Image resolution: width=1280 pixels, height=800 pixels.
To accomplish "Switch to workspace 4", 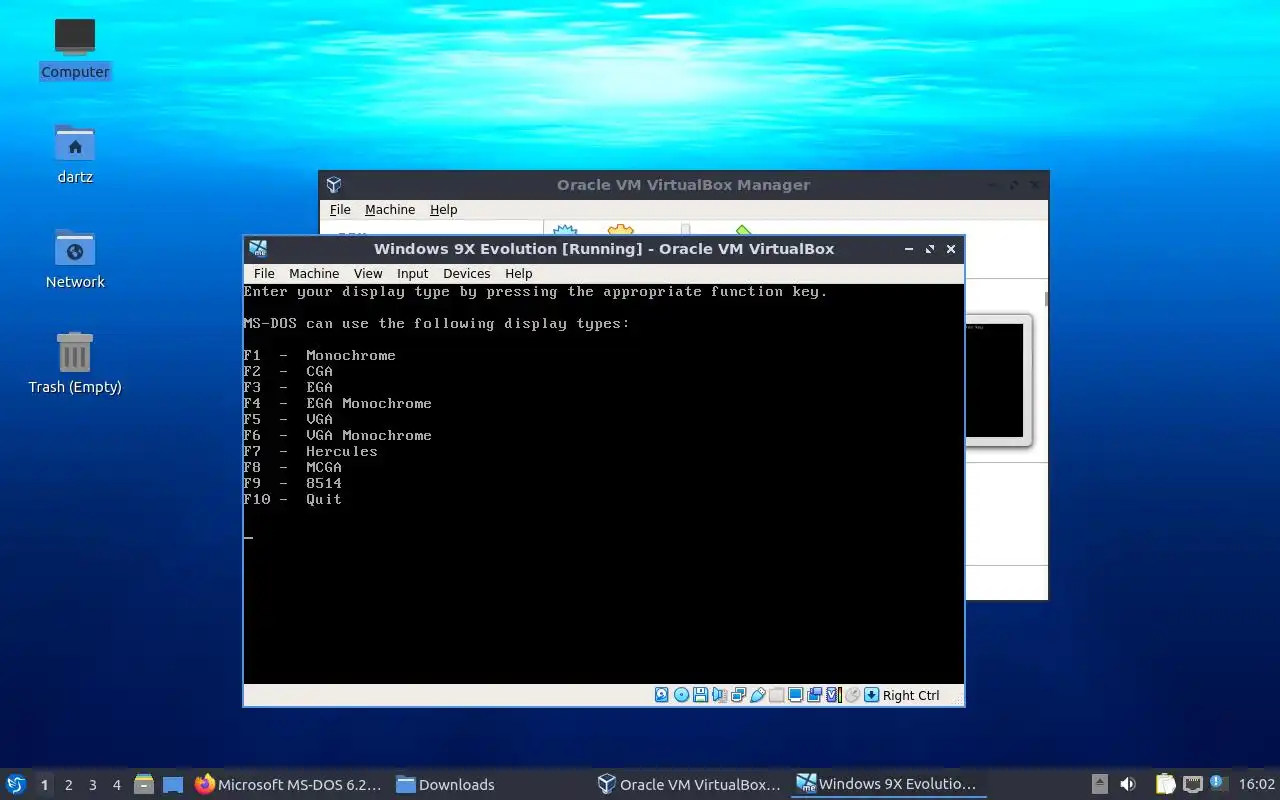I will [116, 785].
